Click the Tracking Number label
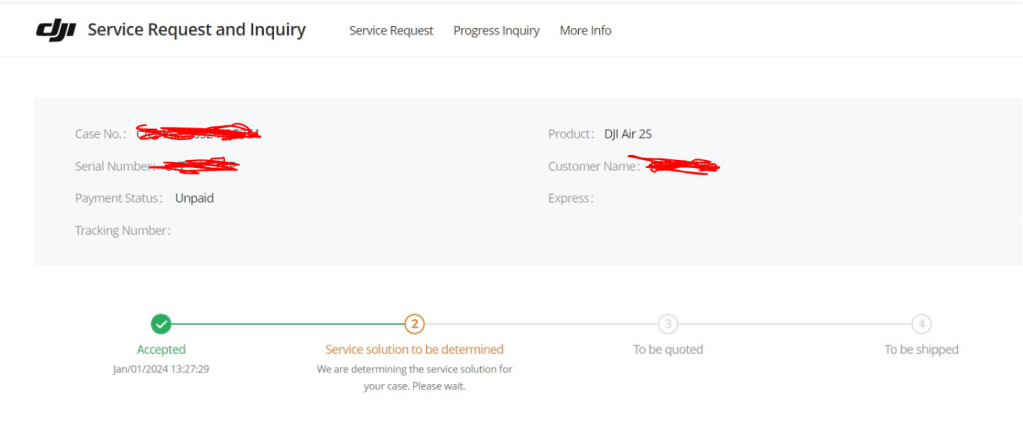The image size is (1023, 423). click(122, 231)
